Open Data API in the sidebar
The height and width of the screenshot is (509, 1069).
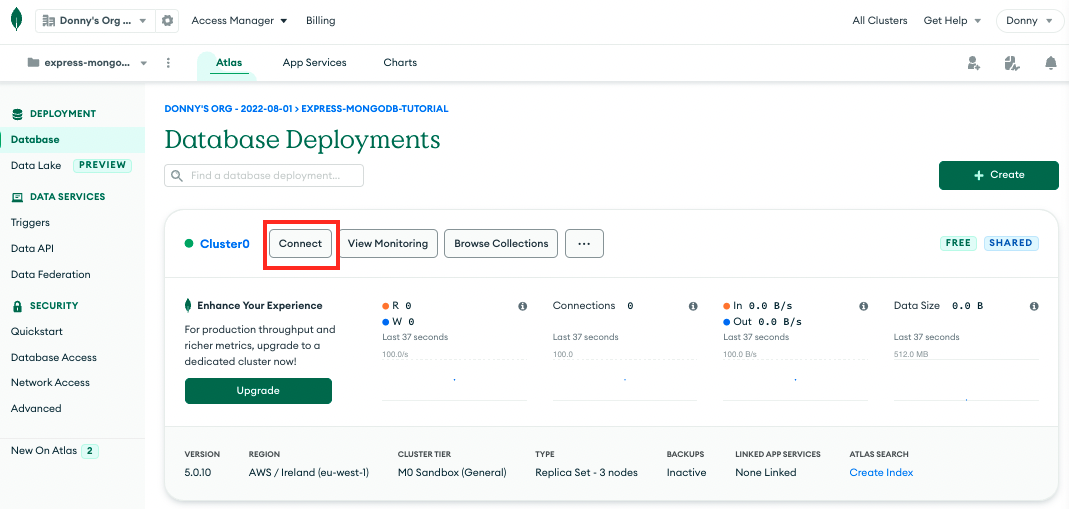point(33,249)
